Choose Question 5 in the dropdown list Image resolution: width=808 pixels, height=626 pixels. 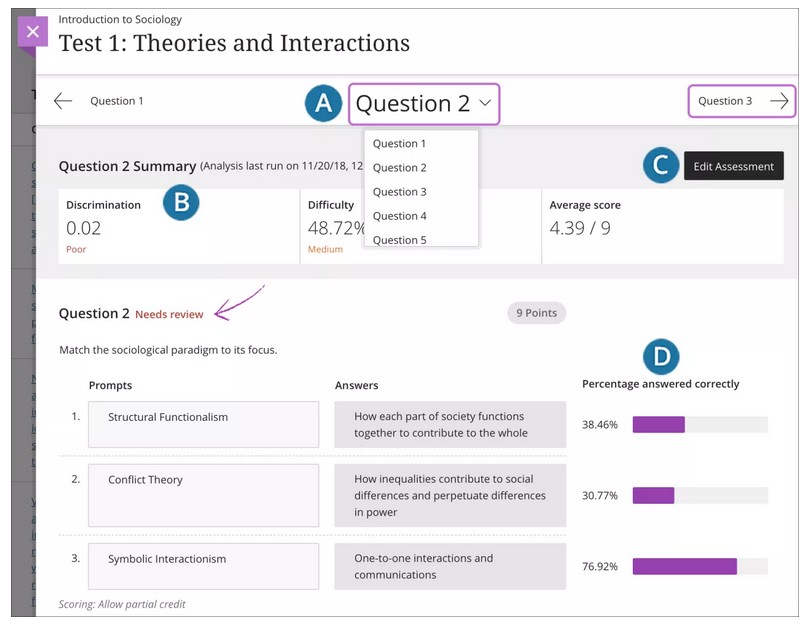point(399,240)
